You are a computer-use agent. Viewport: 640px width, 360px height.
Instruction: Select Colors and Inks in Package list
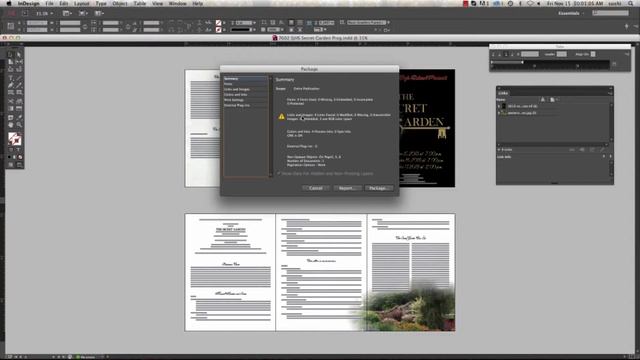pos(245,95)
